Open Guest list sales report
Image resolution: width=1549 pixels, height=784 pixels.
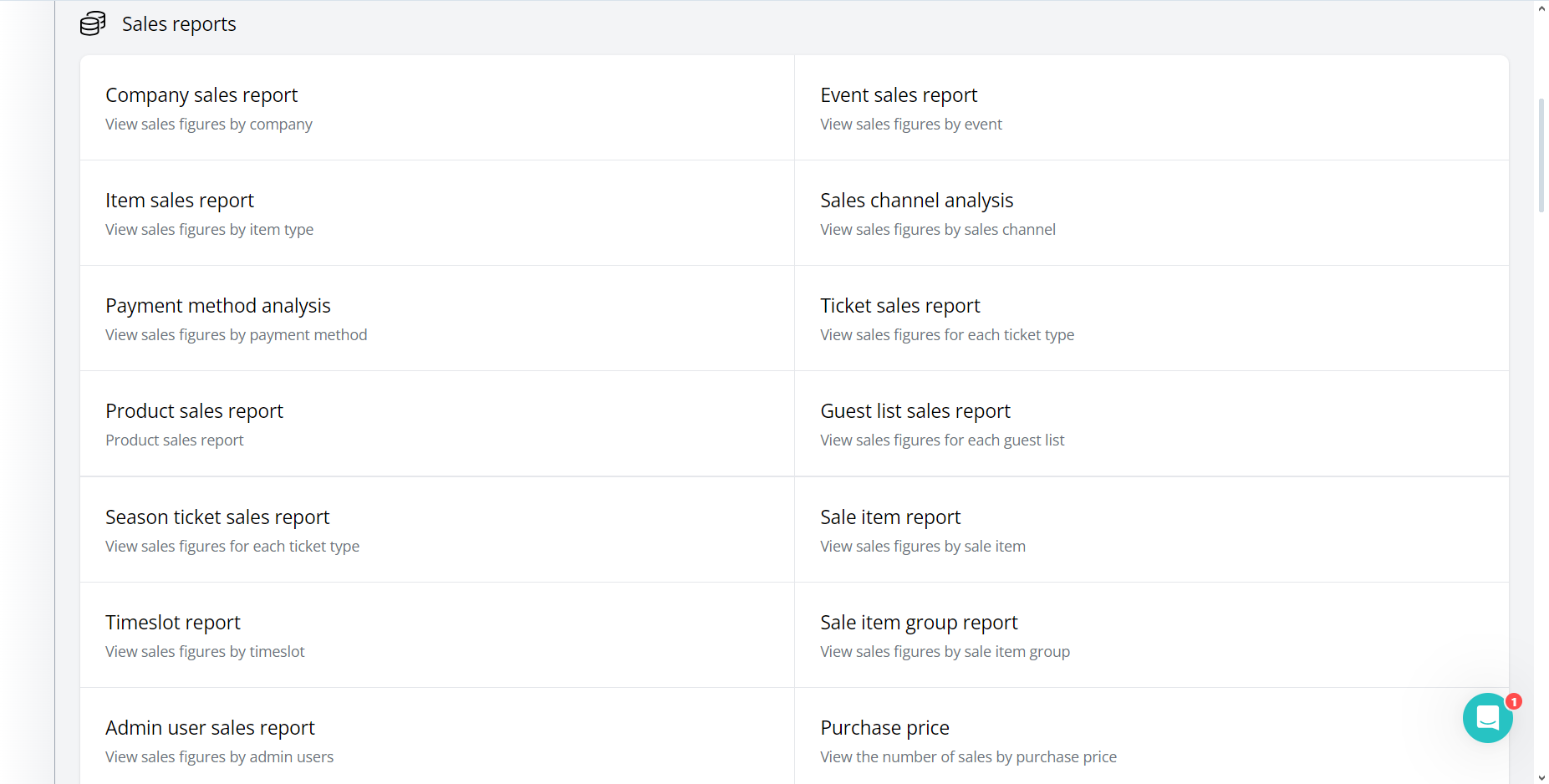tap(915, 411)
